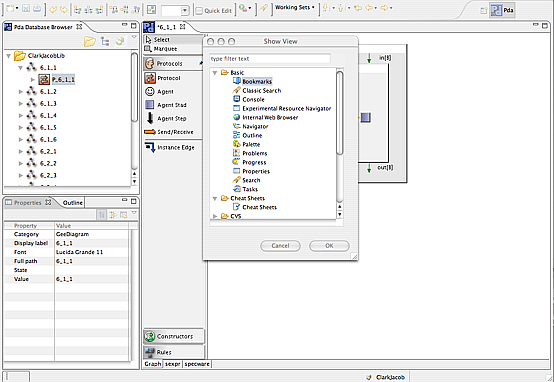The width and height of the screenshot is (554, 382).
Task: Select the Pda Database Browser tab
Action: pos(43,27)
